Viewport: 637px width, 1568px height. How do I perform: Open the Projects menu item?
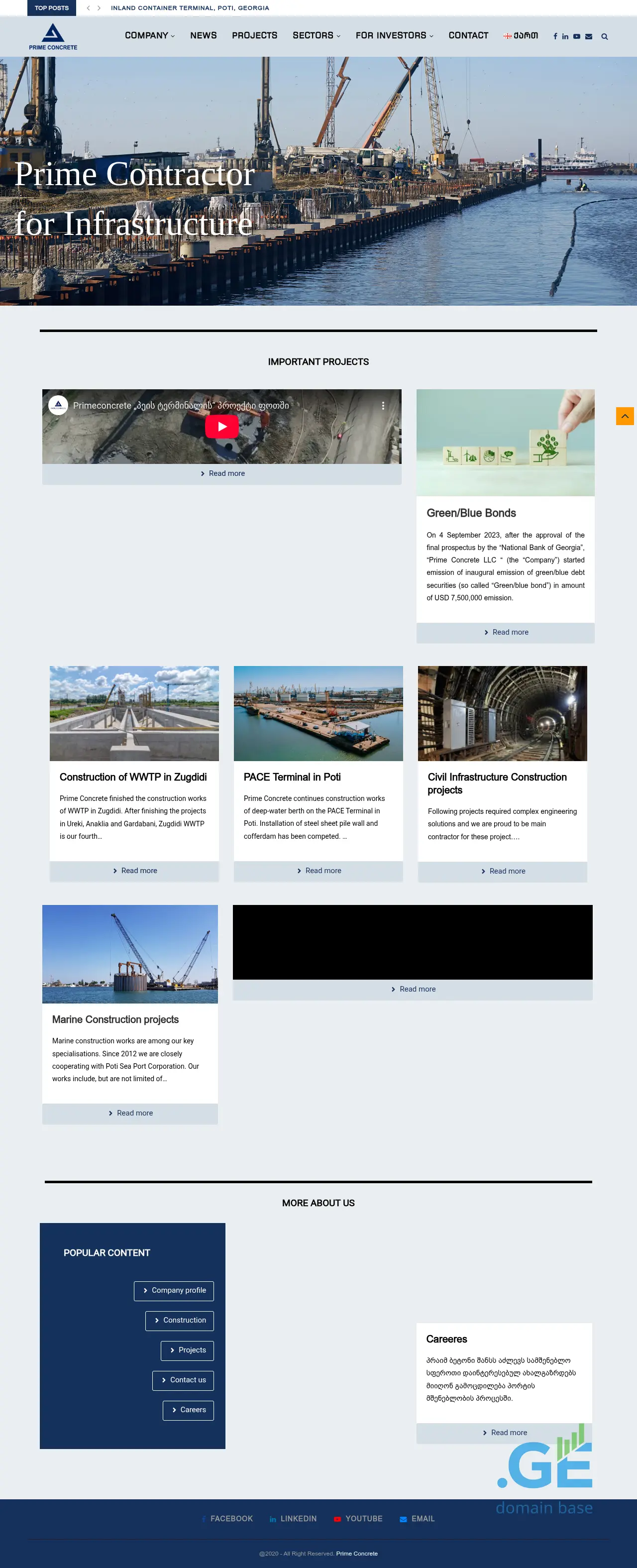coord(254,36)
